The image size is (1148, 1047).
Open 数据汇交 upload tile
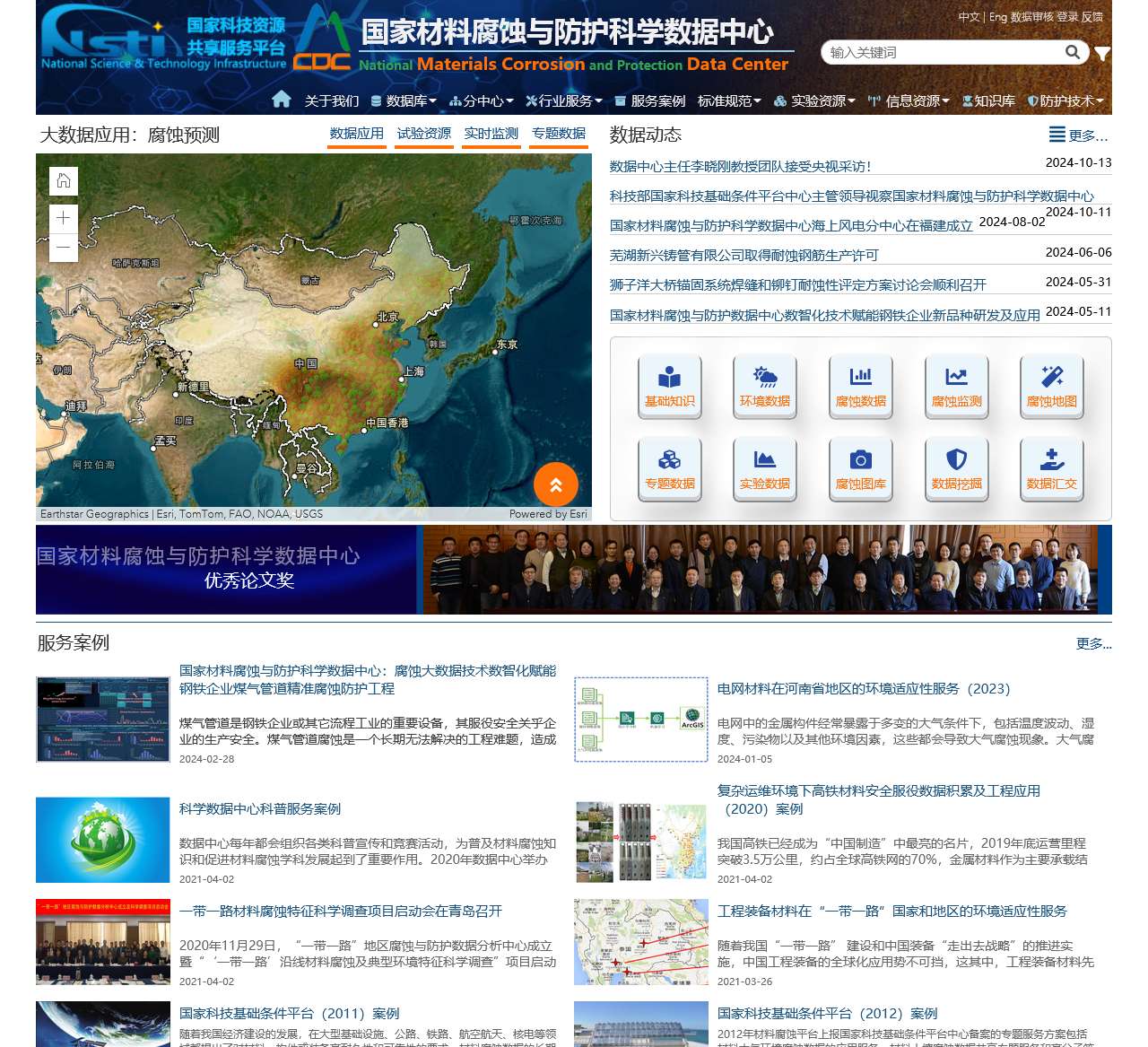coord(1052,468)
